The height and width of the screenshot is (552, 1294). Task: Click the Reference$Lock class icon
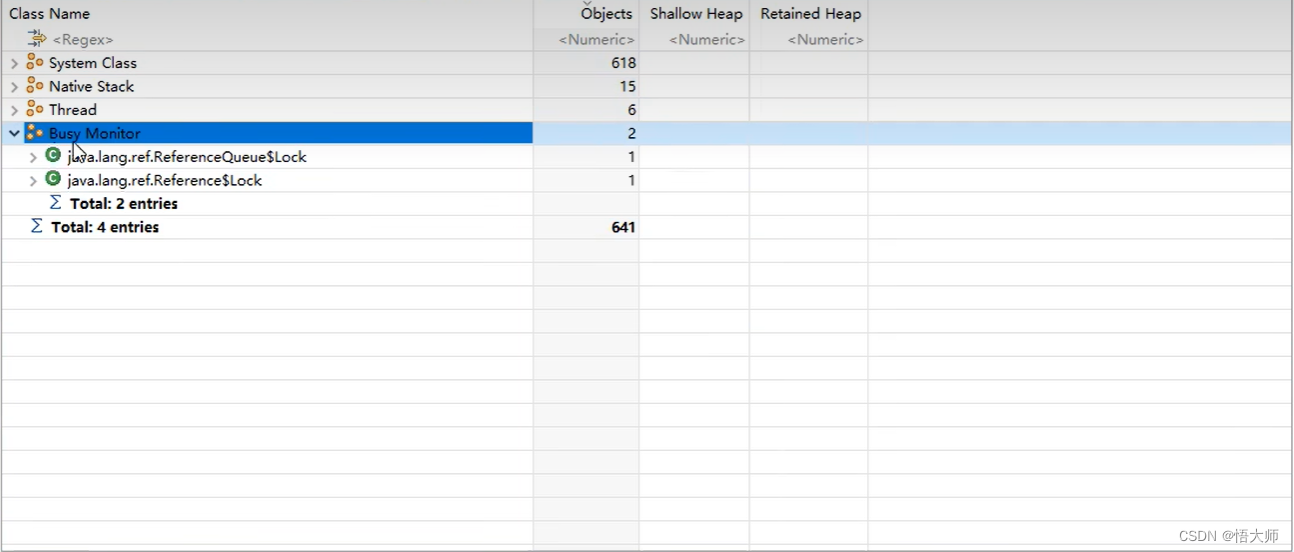pos(53,179)
